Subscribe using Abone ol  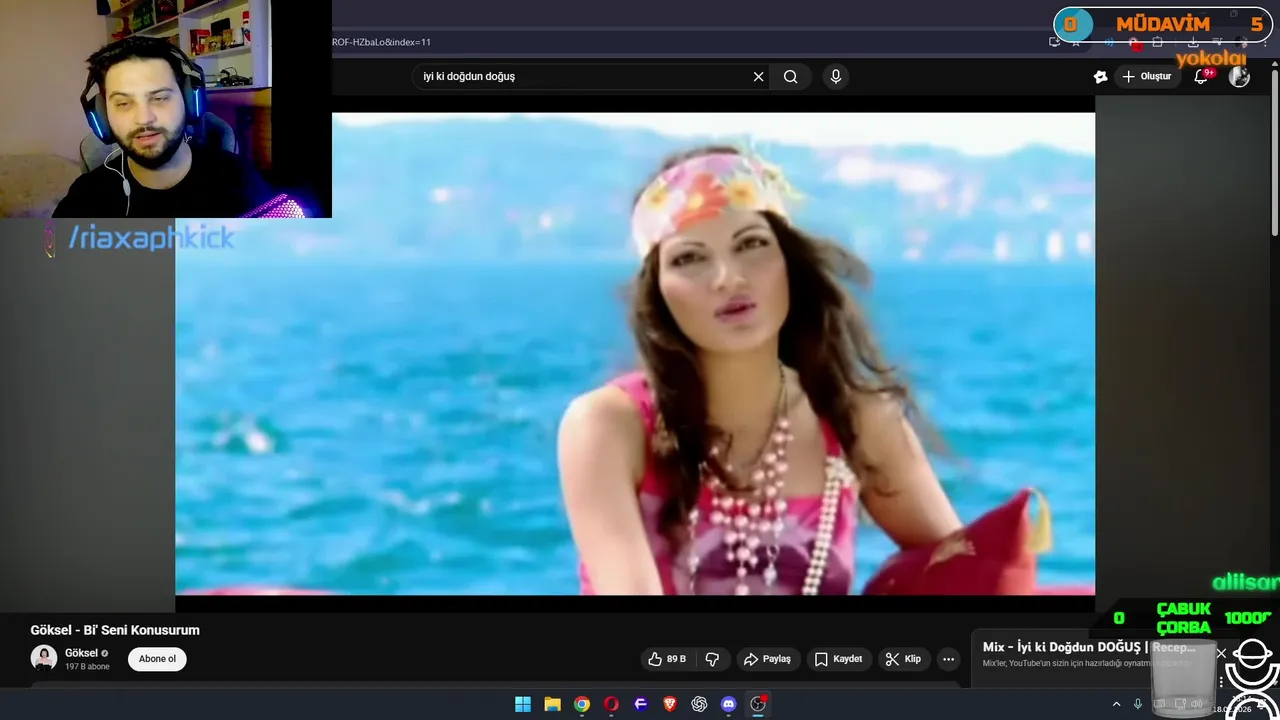(157, 659)
